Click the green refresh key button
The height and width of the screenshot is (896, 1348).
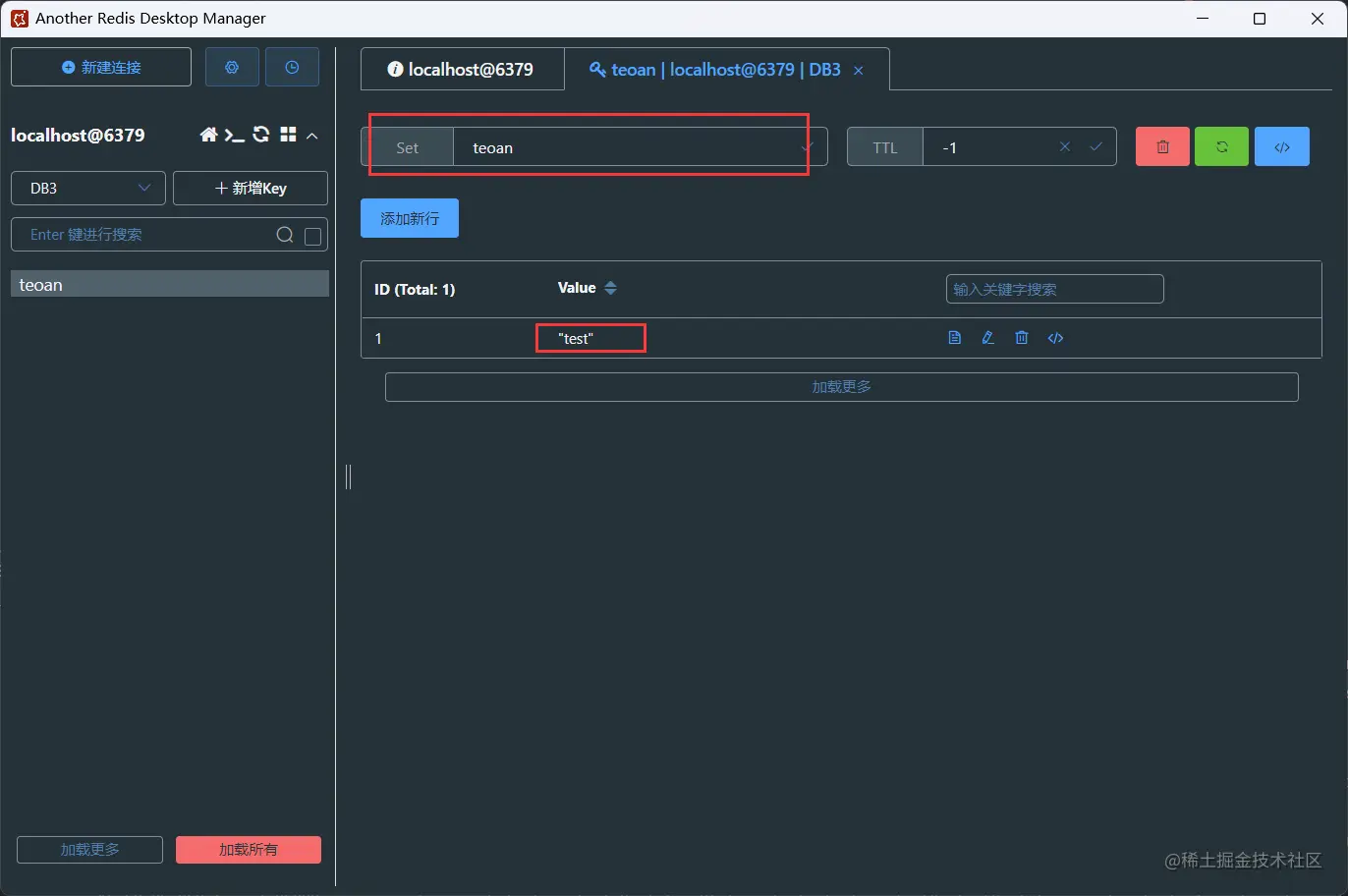click(1221, 146)
